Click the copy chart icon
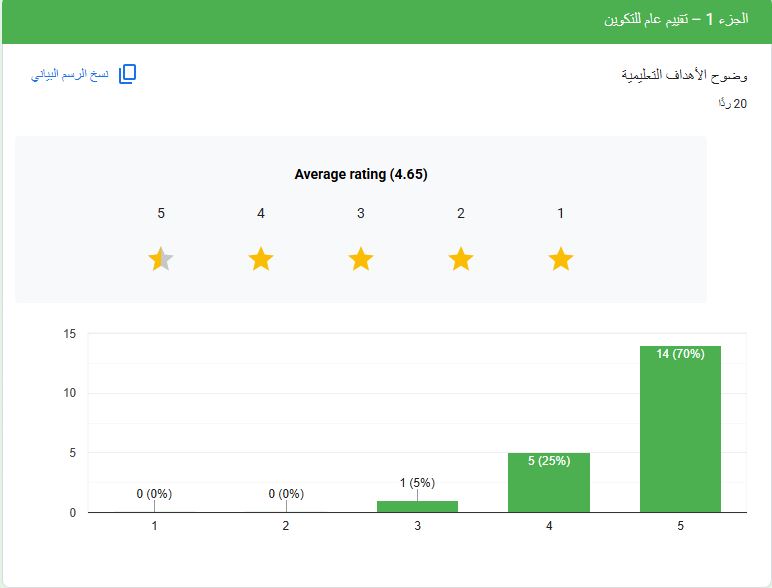Image resolution: width=772 pixels, height=588 pixels. coord(127,75)
